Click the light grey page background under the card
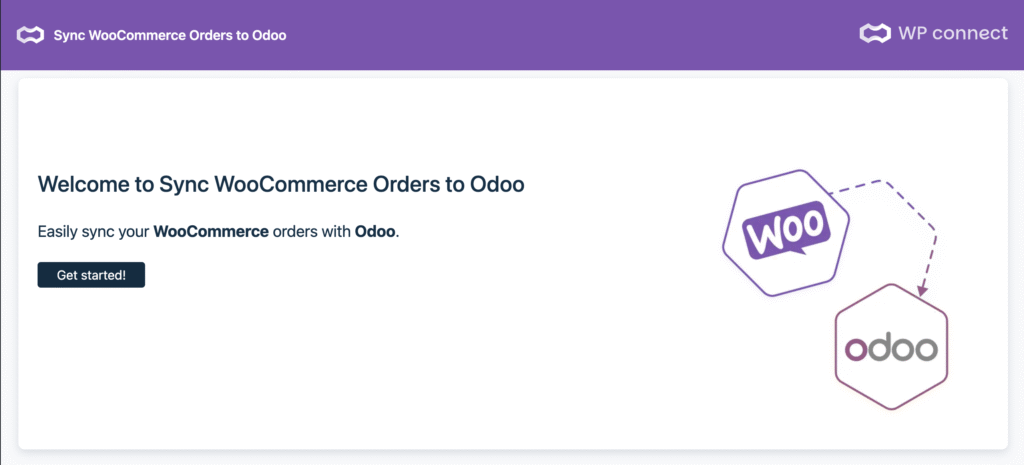The height and width of the screenshot is (465, 1024). (500, 458)
